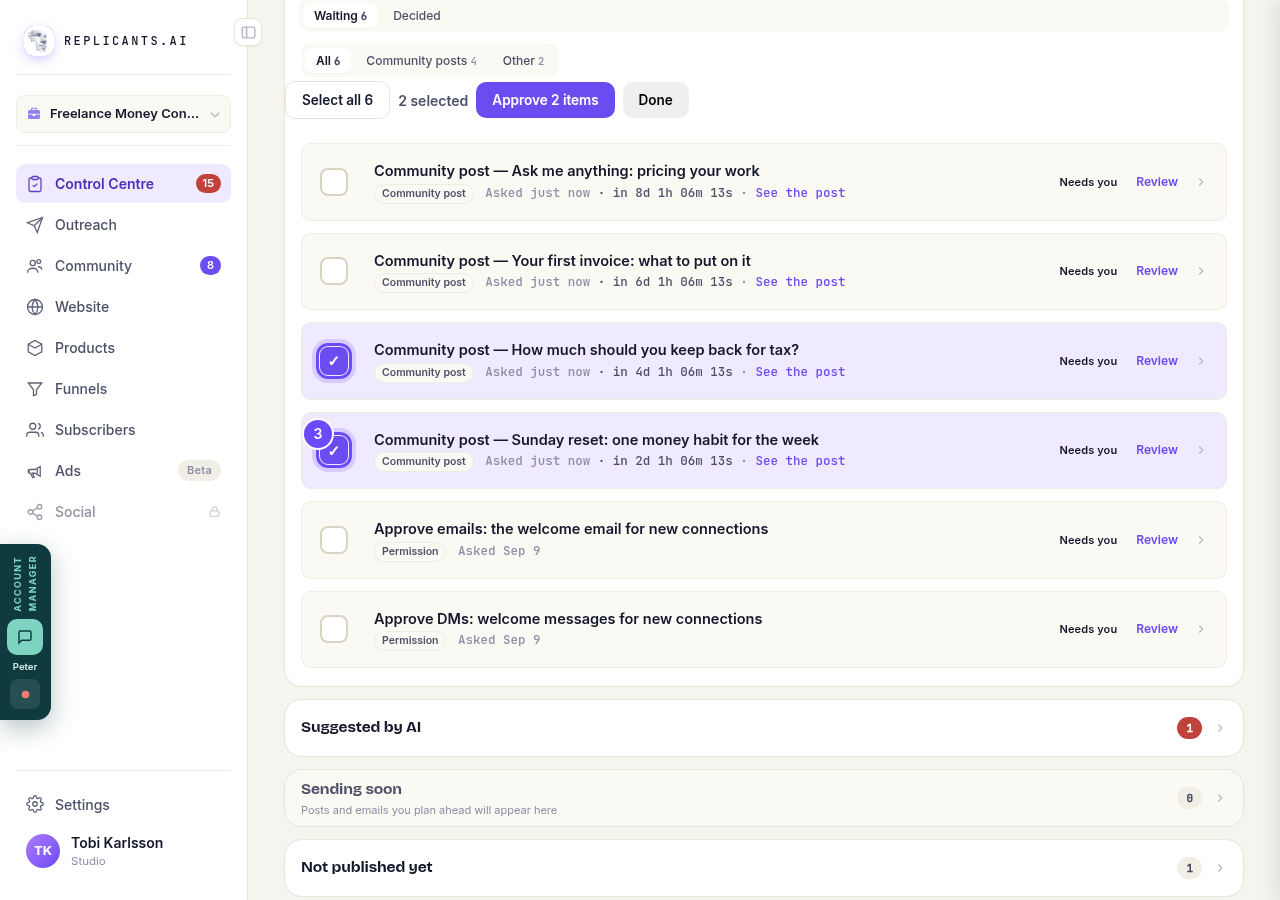Click the Products box icon
Screen dimensions: 1280x900
tap(35, 348)
